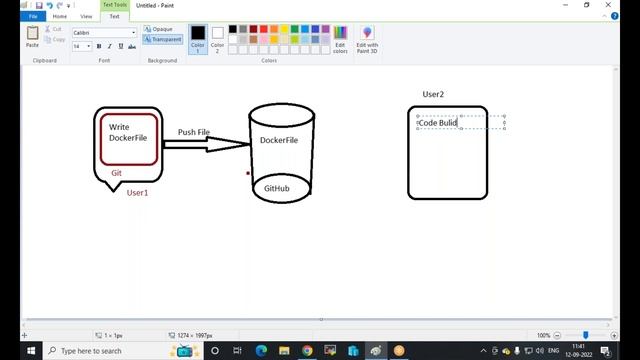Click Edit with Paint 3D
Image resolution: width=640 pixels, height=360 pixels.
[367, 39]
